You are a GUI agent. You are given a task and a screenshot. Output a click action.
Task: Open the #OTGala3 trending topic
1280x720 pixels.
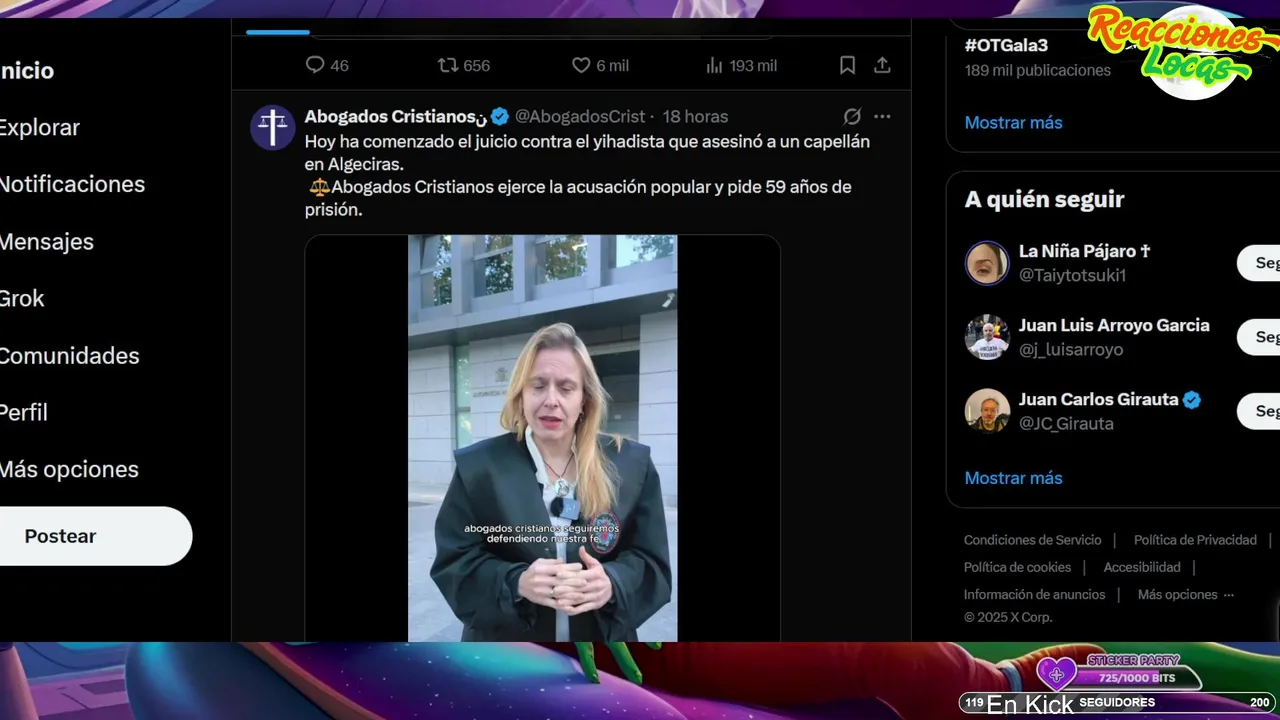[x=1006, y=45]
